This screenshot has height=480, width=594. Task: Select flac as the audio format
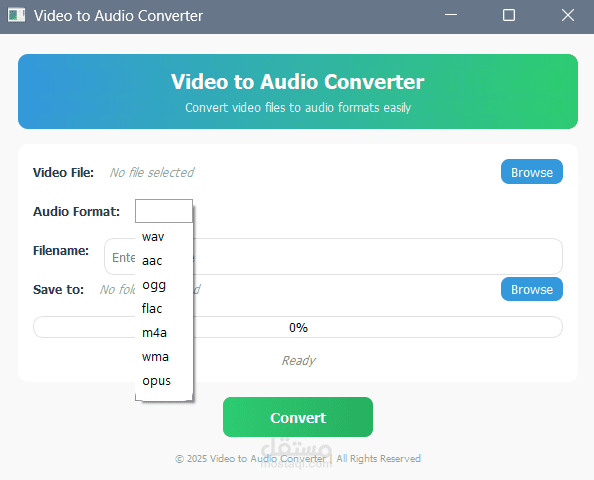(x=164, y=309)
